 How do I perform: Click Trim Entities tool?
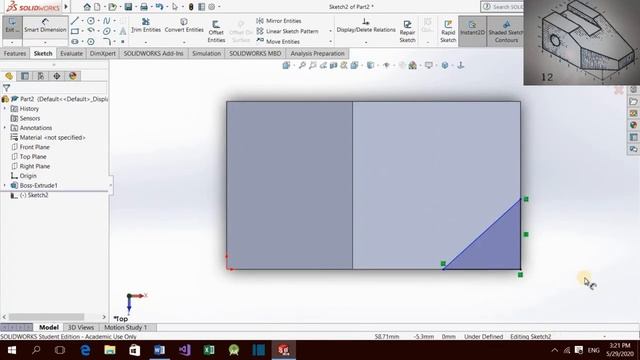(146, 25)
